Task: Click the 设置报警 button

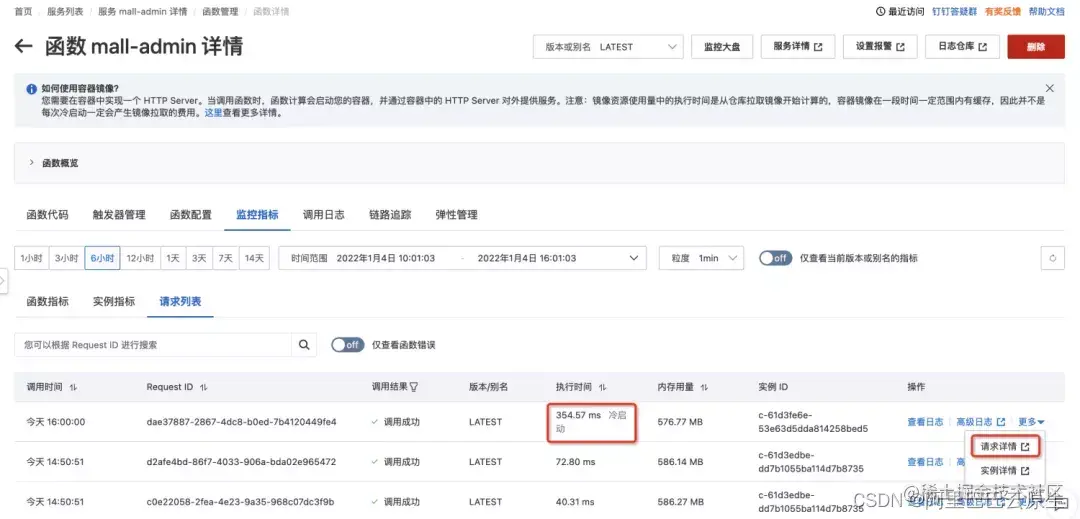Action: coord(880,47)
